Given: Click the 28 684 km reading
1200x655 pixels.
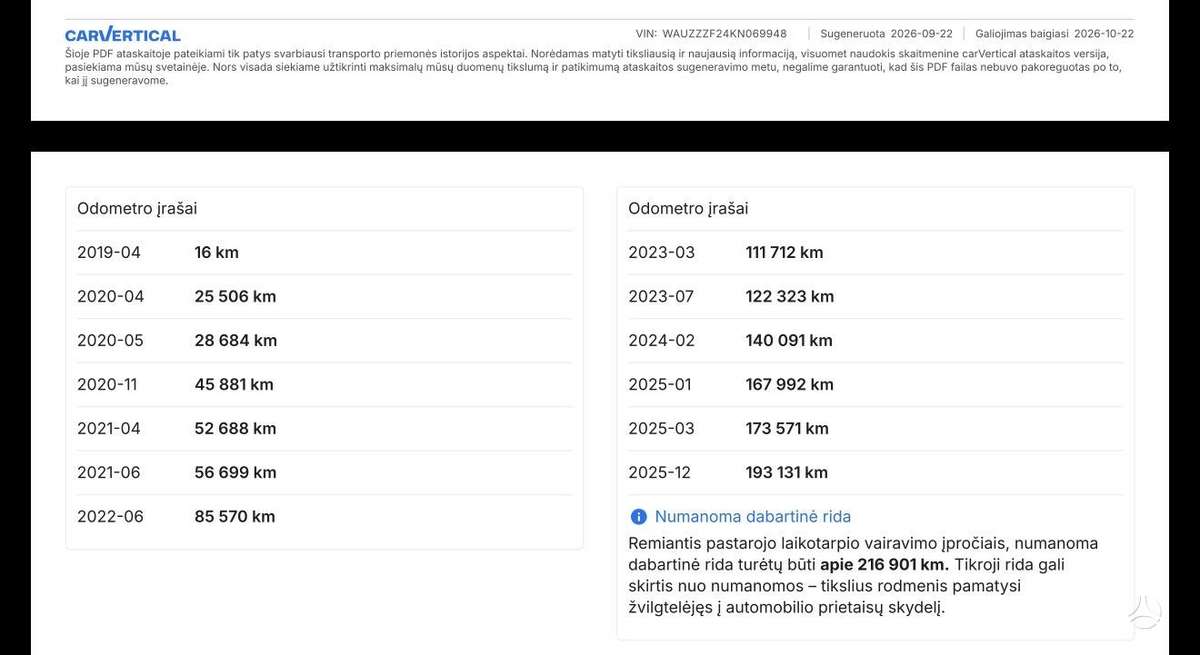Looking at the screenshot, I should tap(236, 341).
